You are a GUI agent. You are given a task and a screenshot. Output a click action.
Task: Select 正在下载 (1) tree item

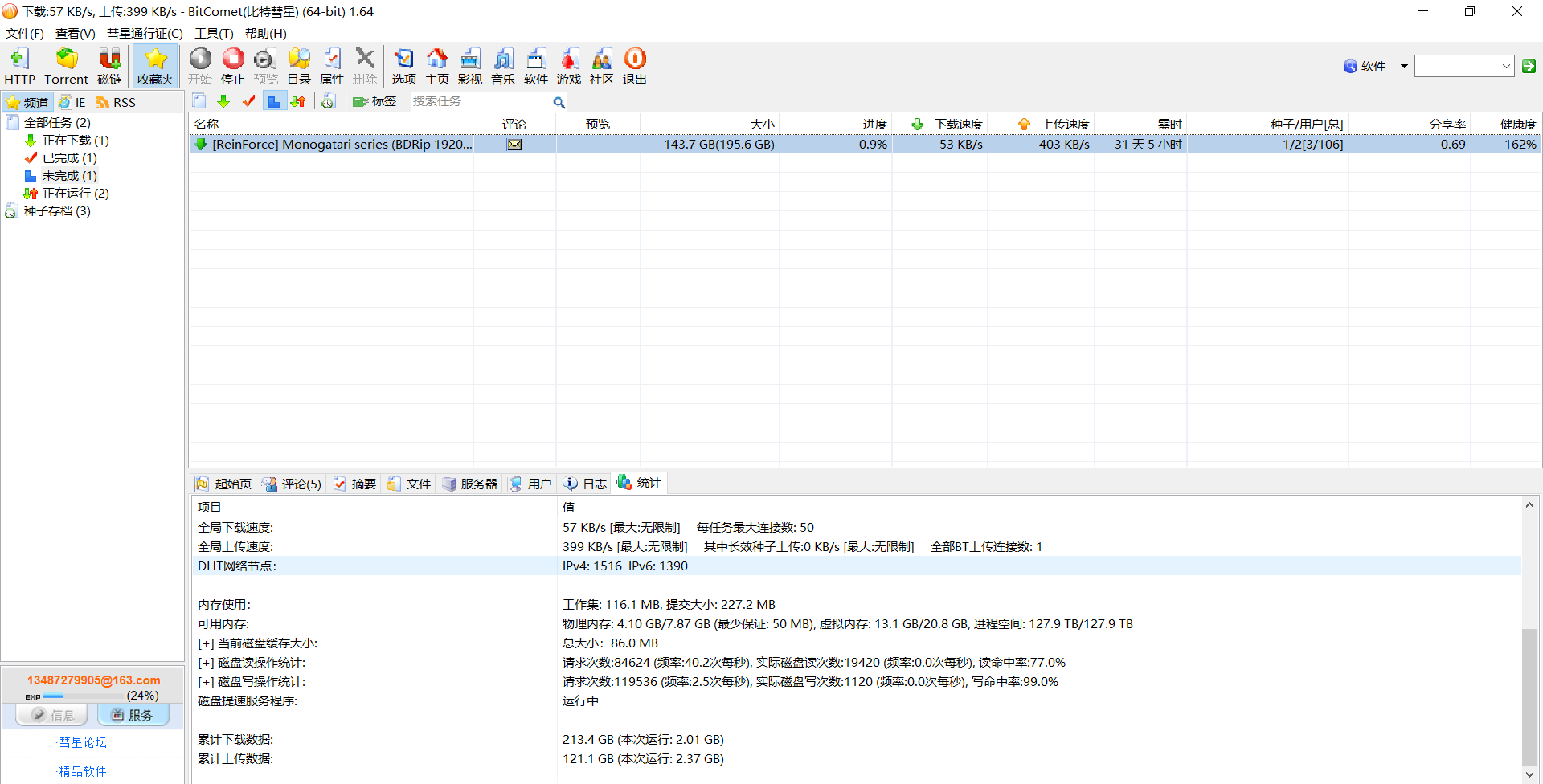point(76,140)
